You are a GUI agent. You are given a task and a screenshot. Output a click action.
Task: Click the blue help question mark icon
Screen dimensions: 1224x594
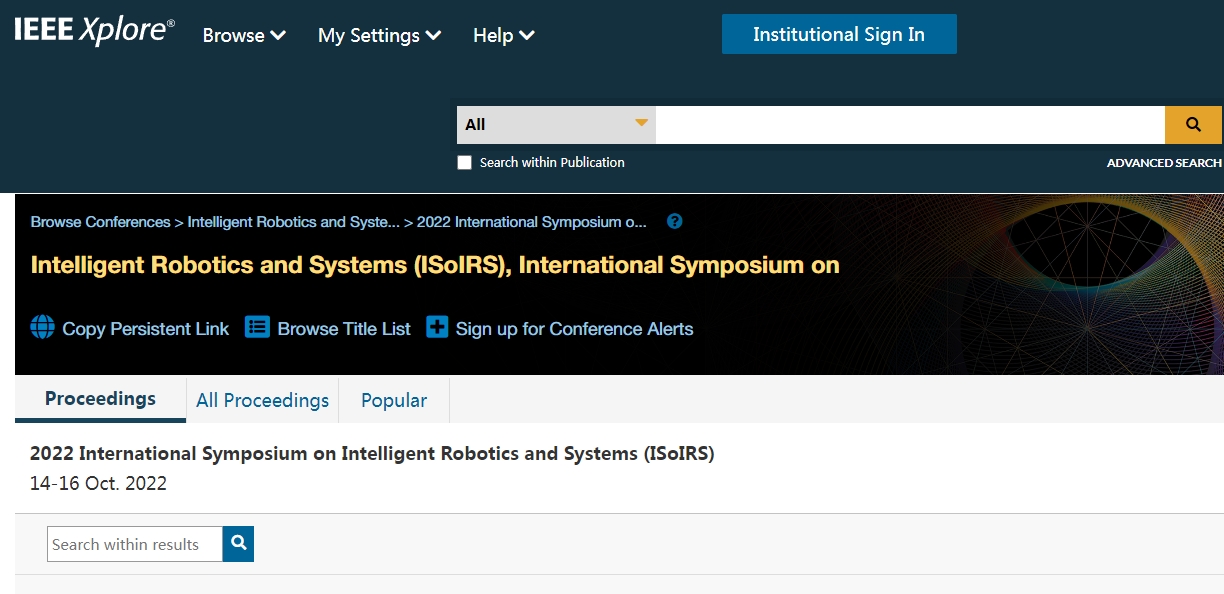pos(674,221)
